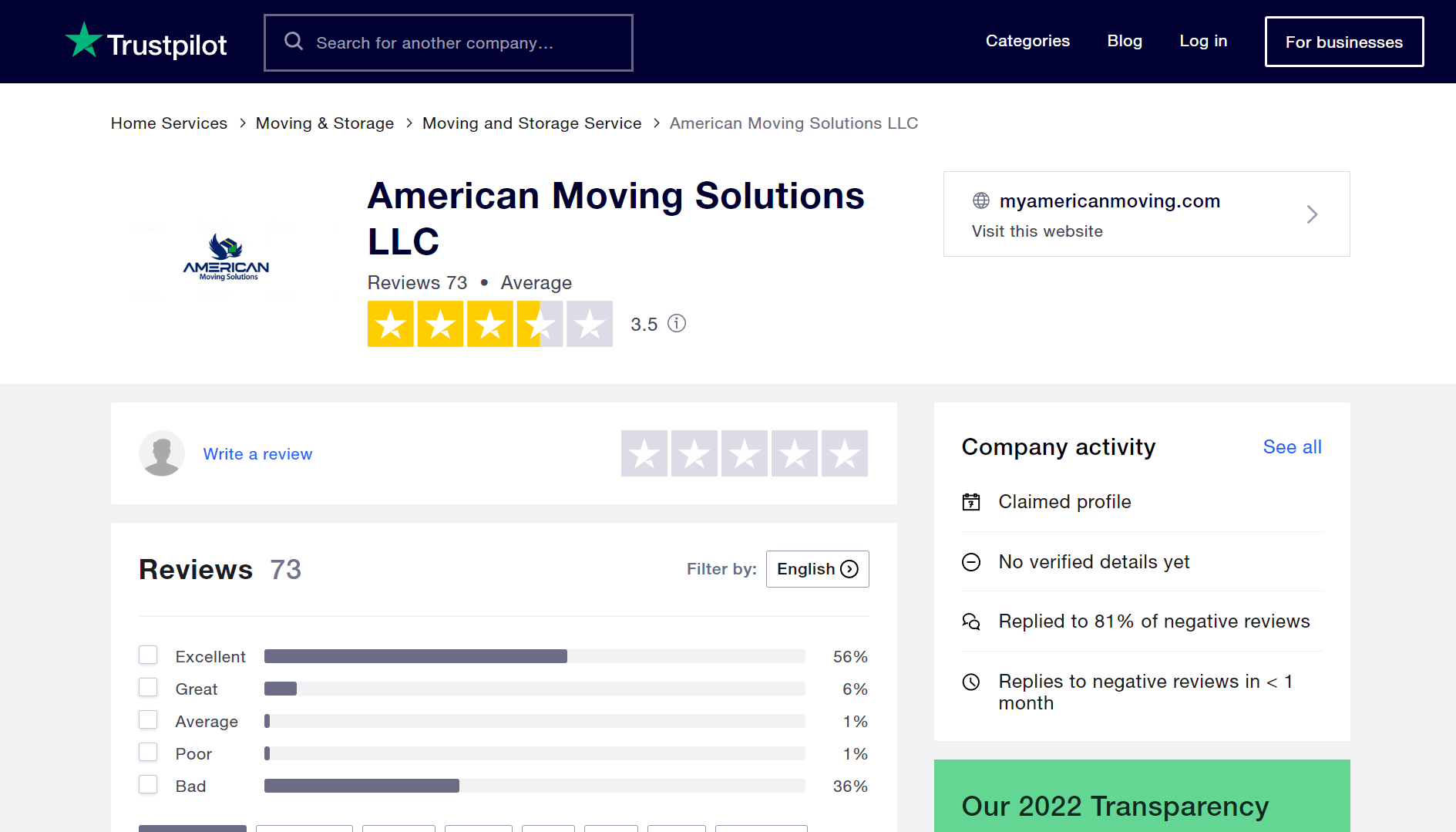The width and height of the screenshot is (1456, 832).
Task: Tick the Great rating checkbox
Action: 148,688
